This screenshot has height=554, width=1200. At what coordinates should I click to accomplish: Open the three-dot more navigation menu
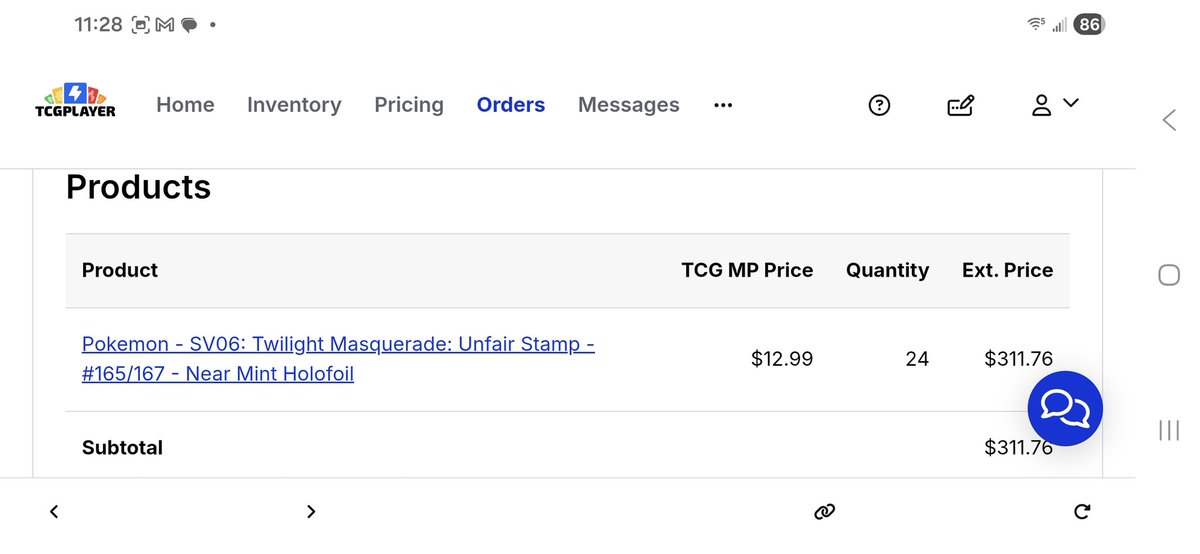723,105
